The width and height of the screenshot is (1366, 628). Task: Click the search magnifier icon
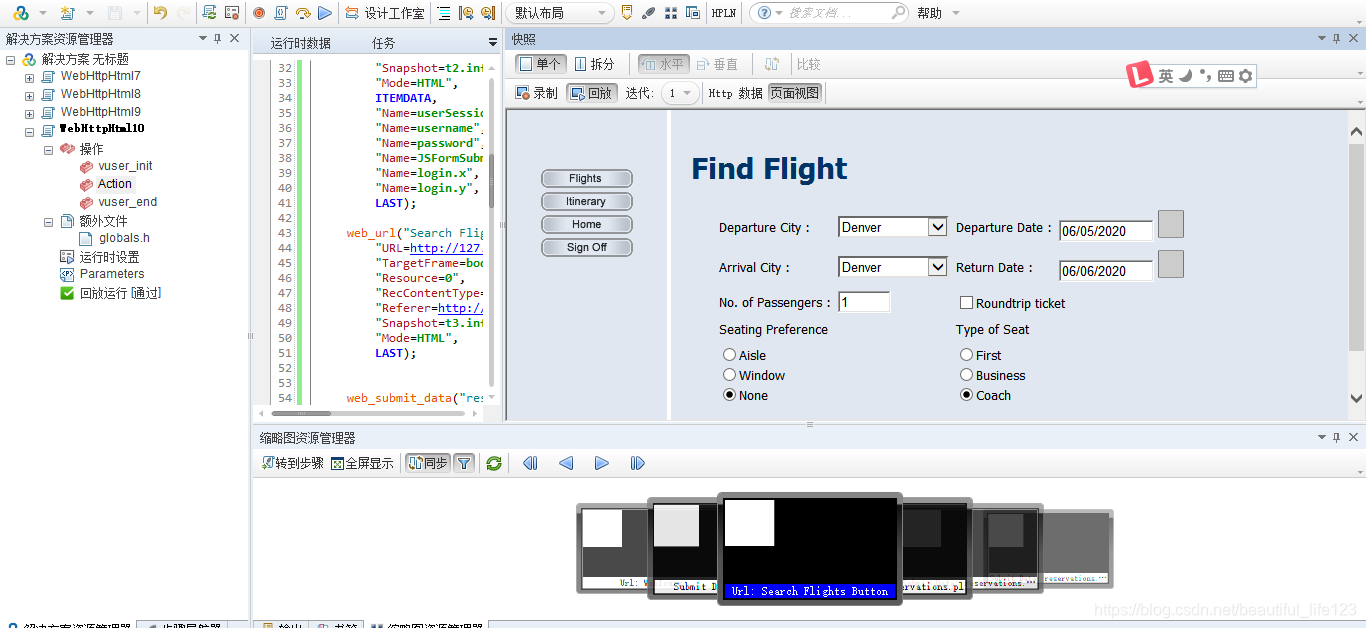click(x=897, y=13)
